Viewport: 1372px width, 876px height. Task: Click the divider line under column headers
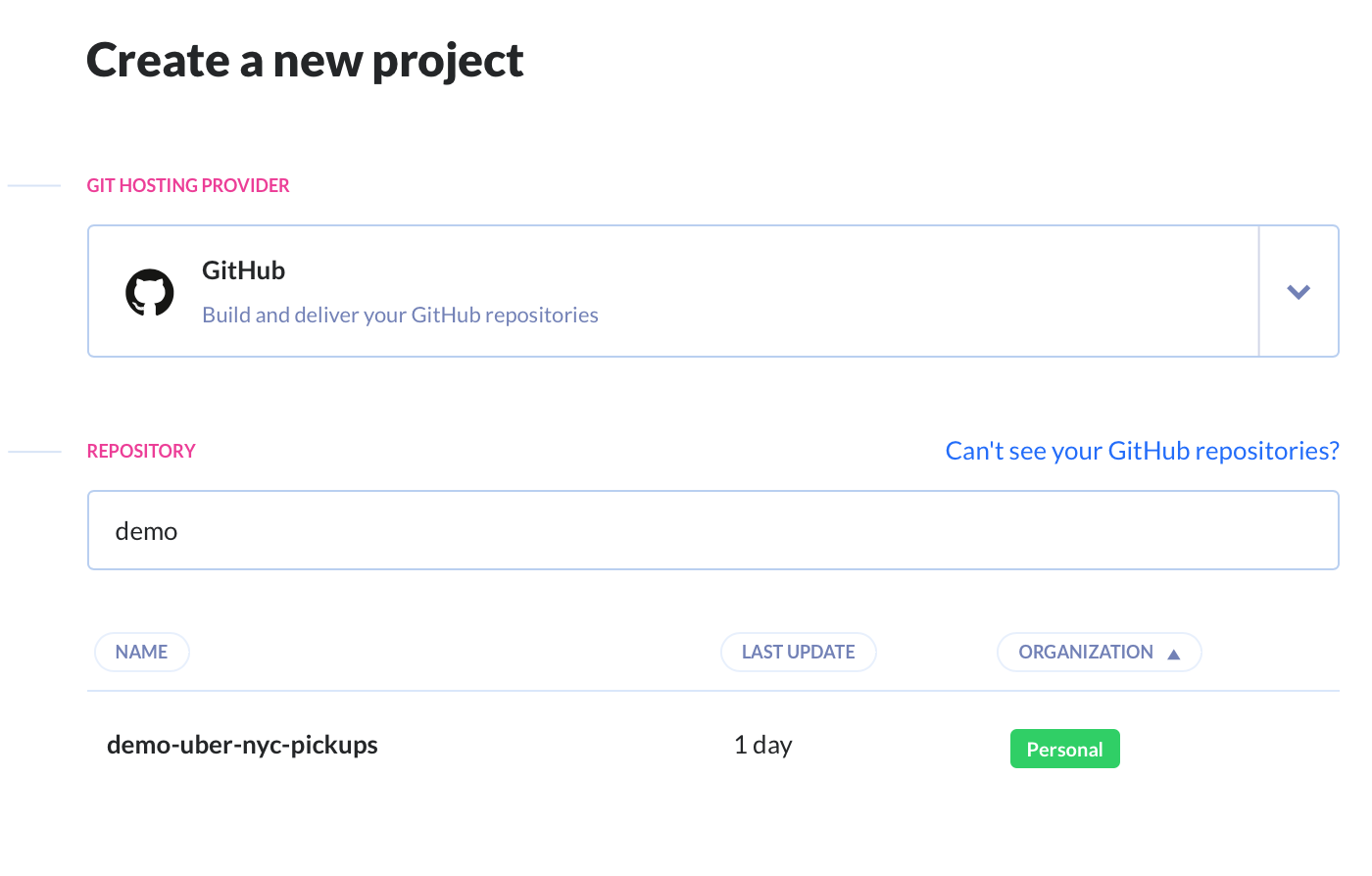(x=712, y=692)
